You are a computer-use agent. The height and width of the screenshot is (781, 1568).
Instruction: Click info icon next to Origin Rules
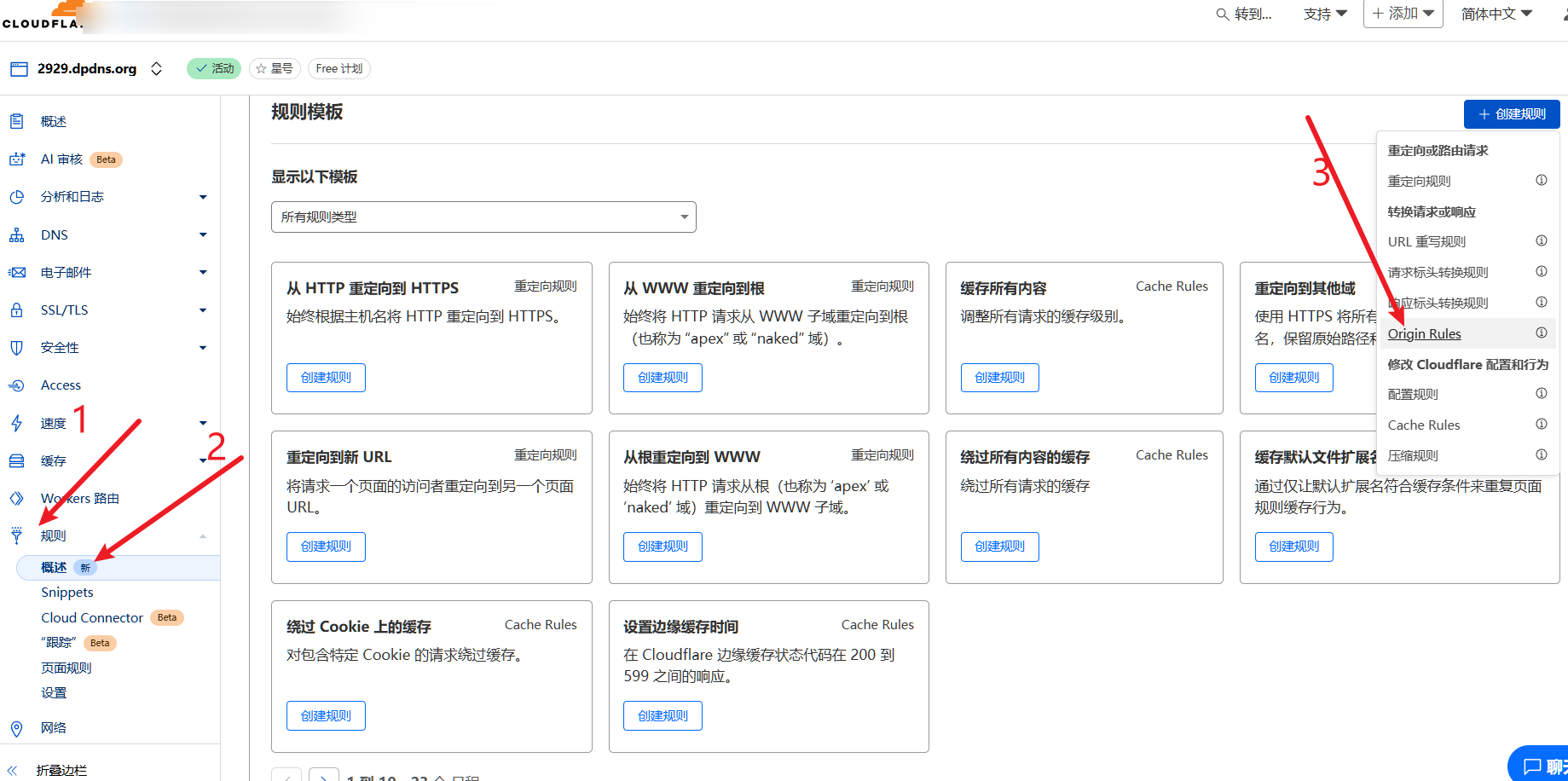[x=1541, y=333]
